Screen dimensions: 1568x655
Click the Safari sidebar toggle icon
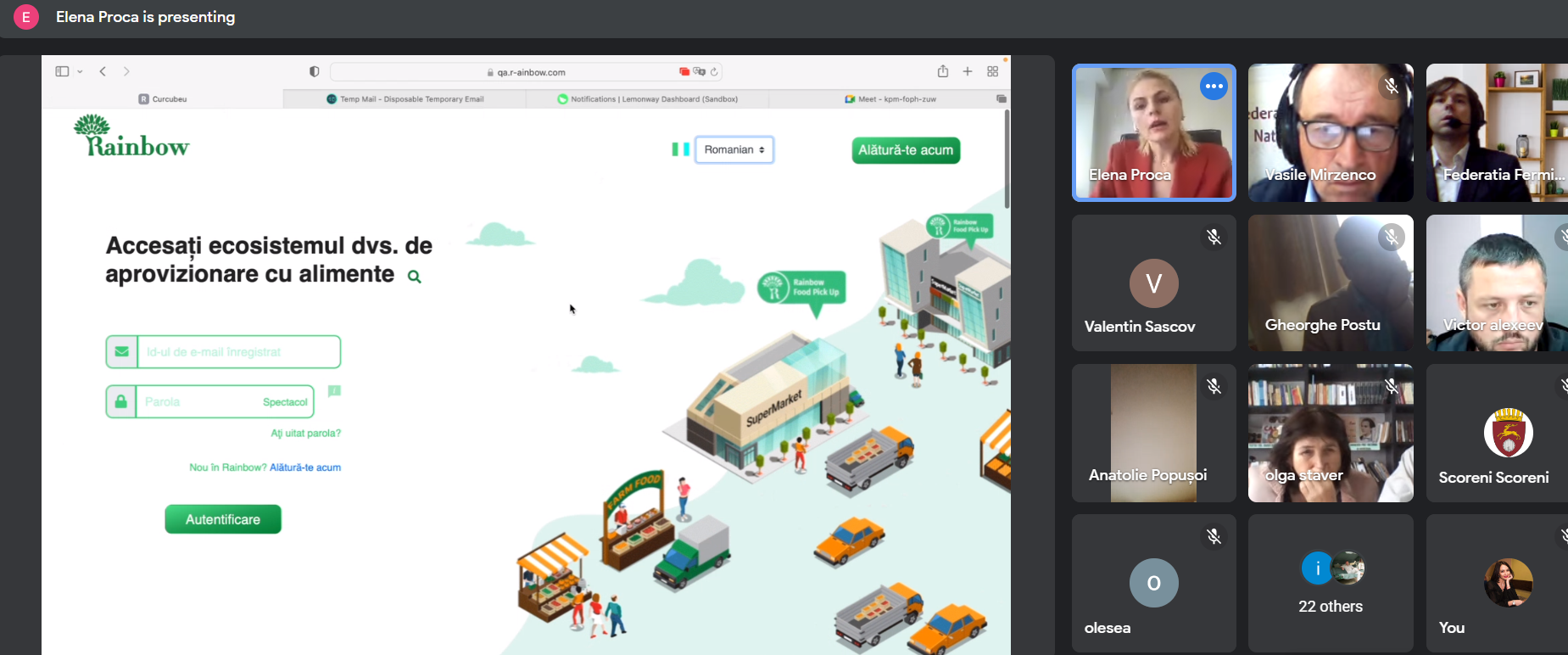(62, 72)
